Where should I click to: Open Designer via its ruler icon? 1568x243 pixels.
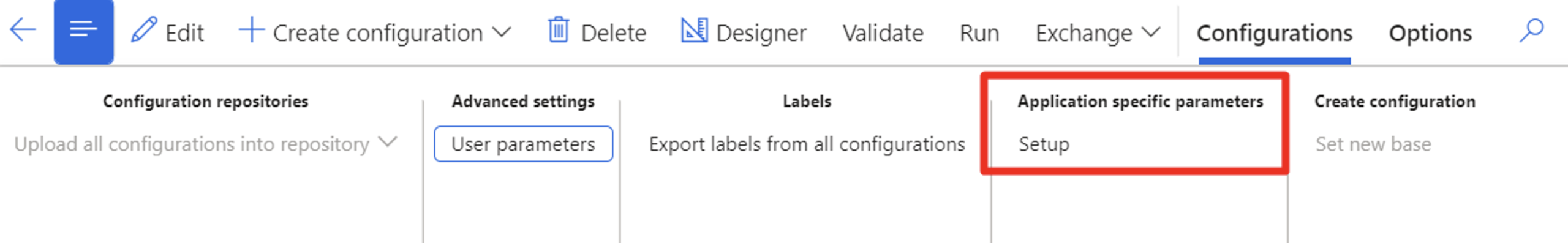pyautogui.click(x=694, y=31)
